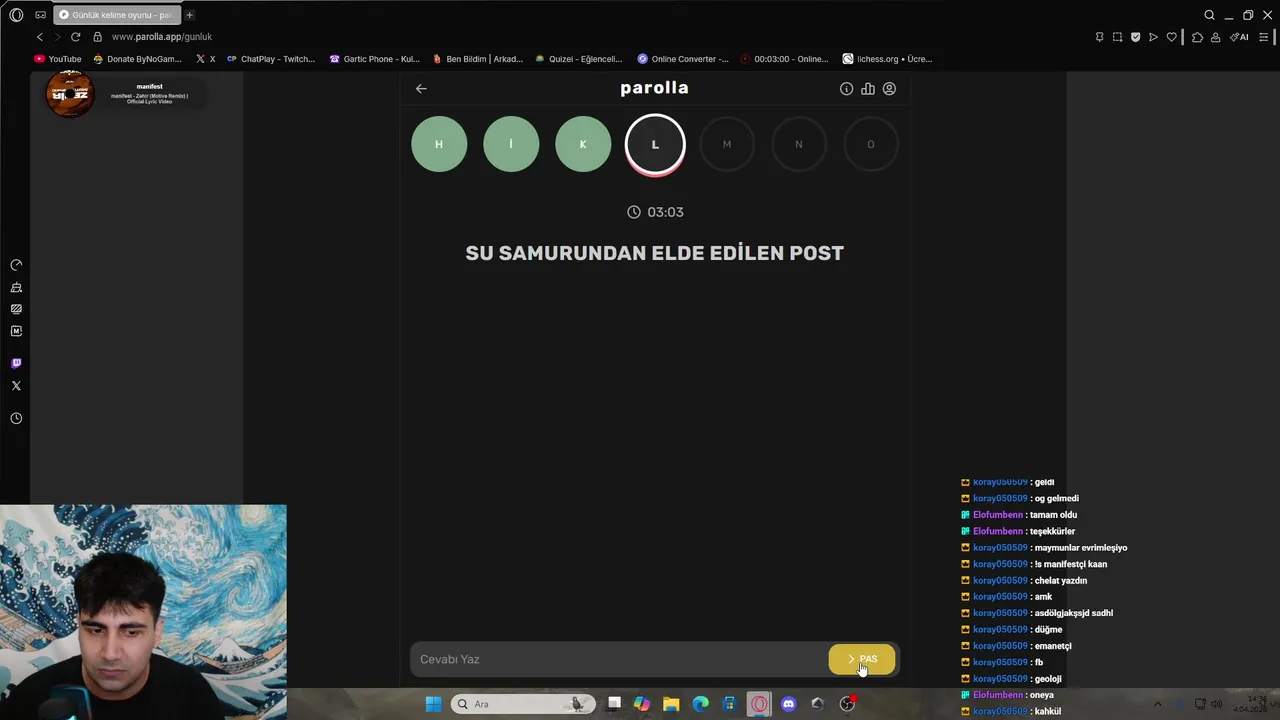Click chat message 'chelat yazdın'

[1061, 580]
